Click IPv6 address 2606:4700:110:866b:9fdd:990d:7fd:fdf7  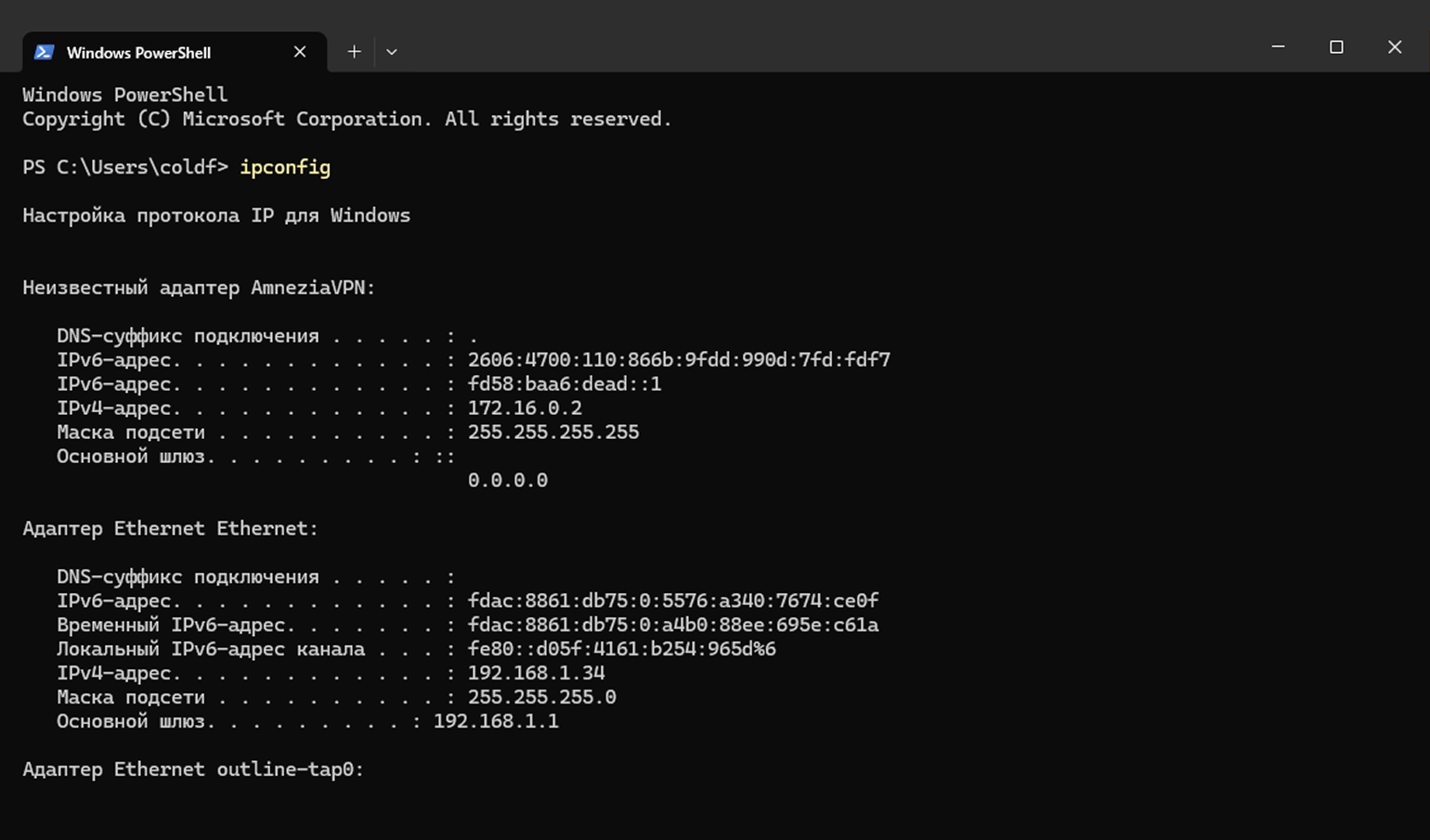(679, 360)
